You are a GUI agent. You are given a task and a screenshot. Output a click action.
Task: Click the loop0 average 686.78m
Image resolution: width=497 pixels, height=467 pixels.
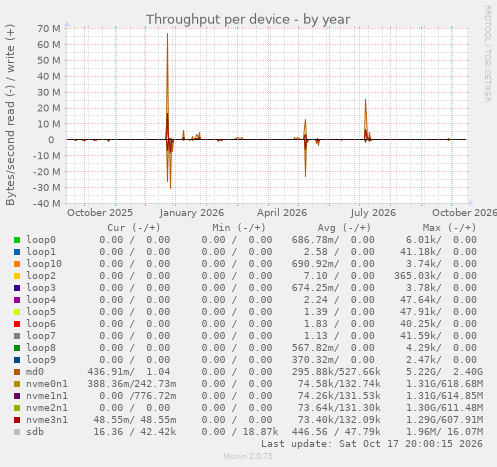(x=315, y=240)
